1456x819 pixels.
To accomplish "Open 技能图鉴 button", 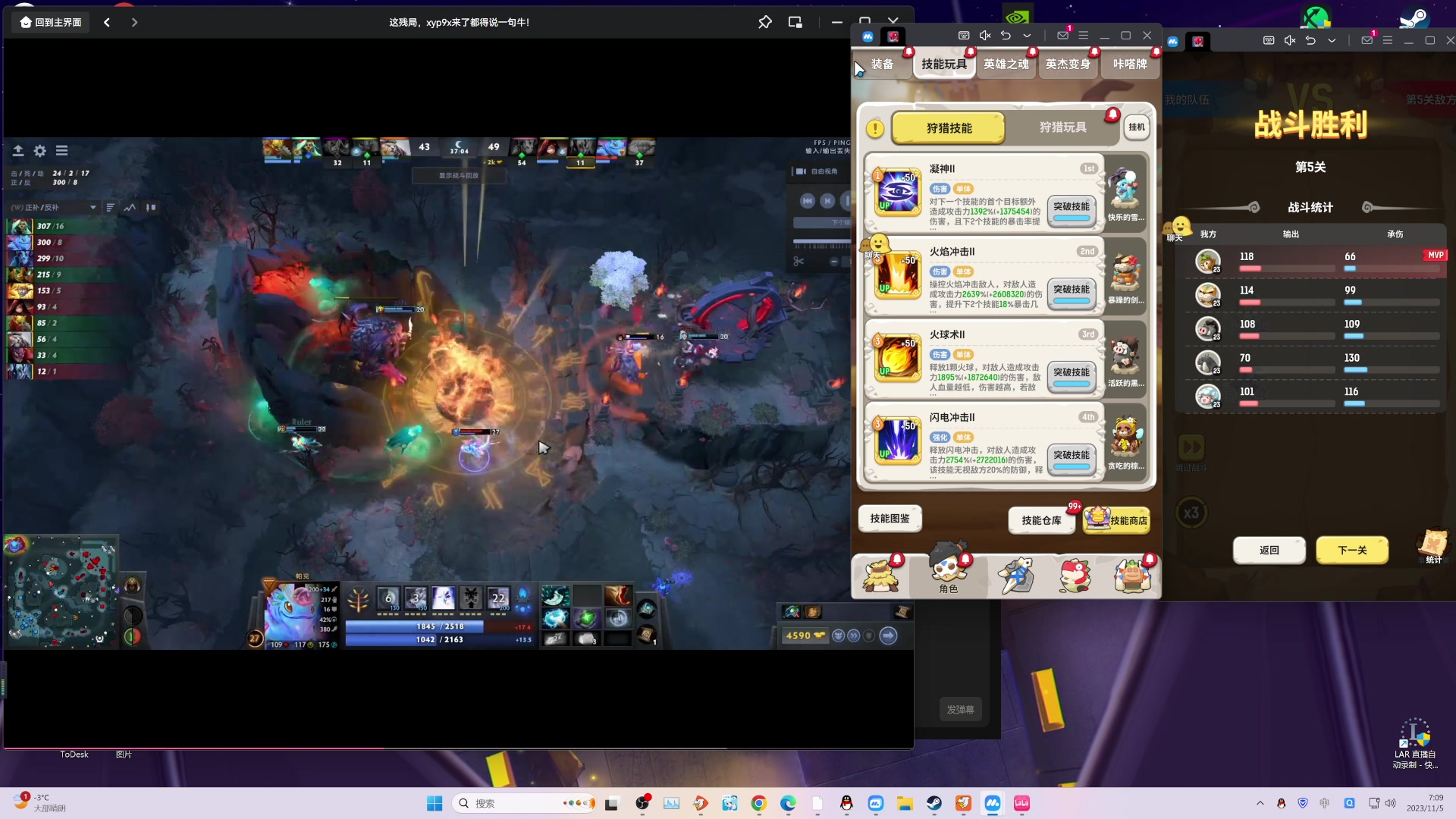I will pos(890,519).
